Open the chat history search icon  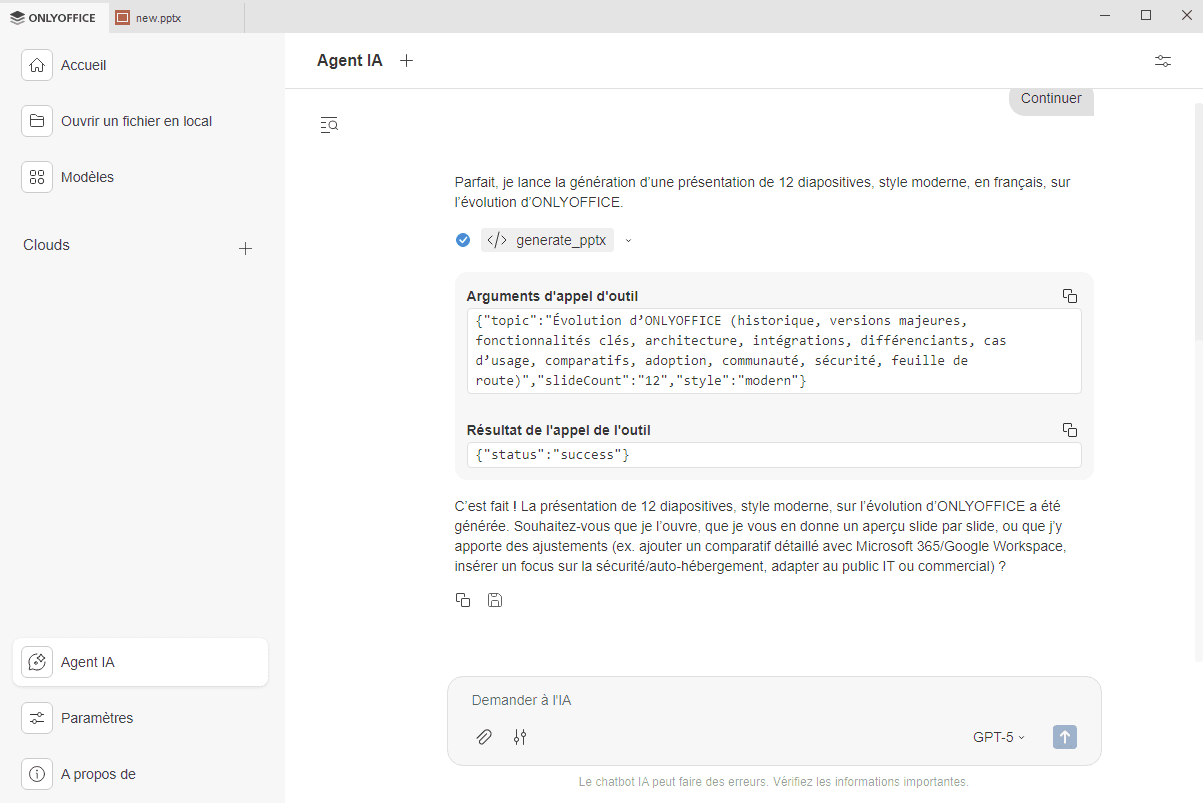point(329,125)
